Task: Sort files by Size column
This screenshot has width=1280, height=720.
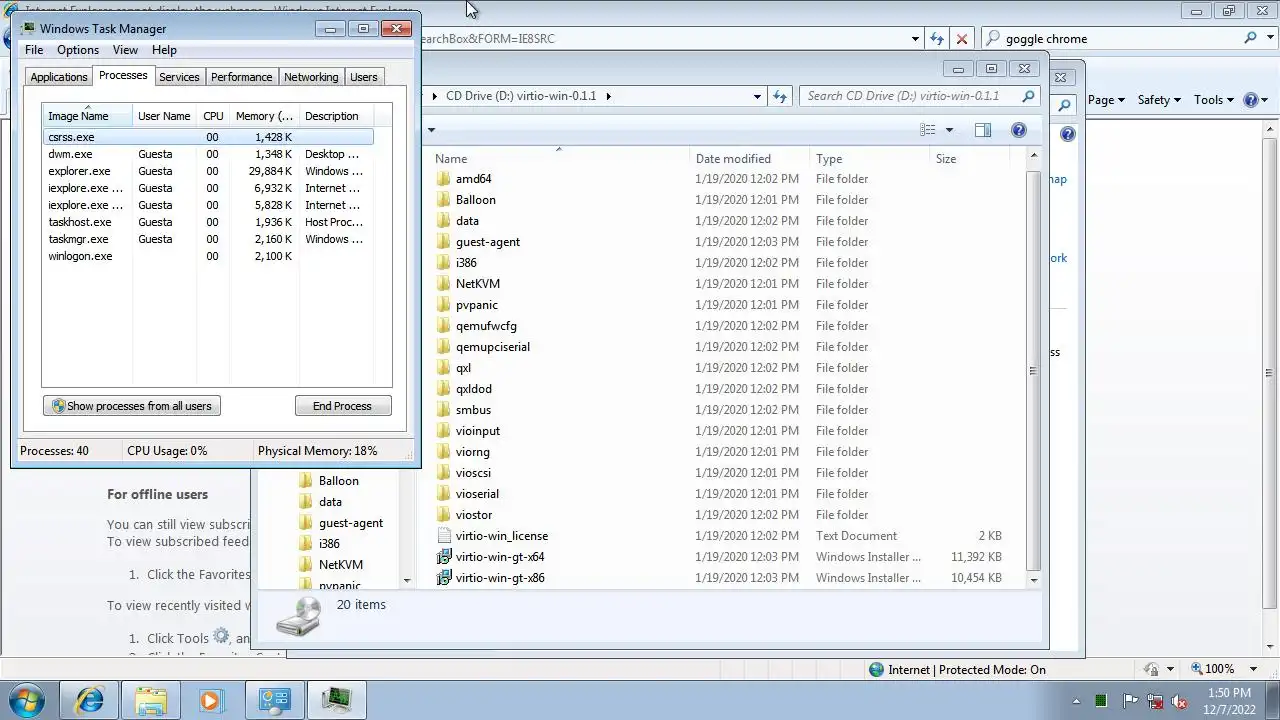Action: coord(968,159)
